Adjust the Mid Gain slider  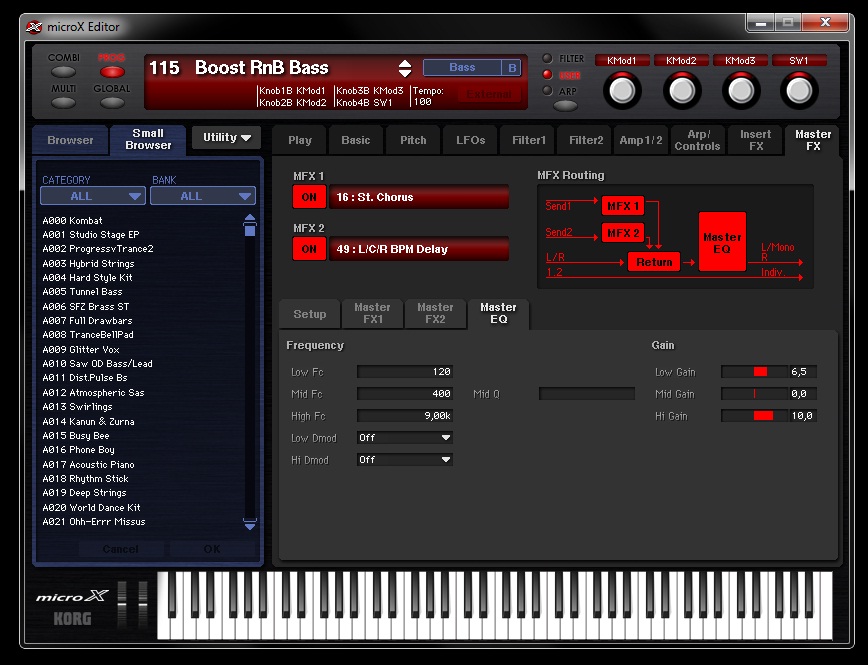pyautogui.click(x=755, y=394)
